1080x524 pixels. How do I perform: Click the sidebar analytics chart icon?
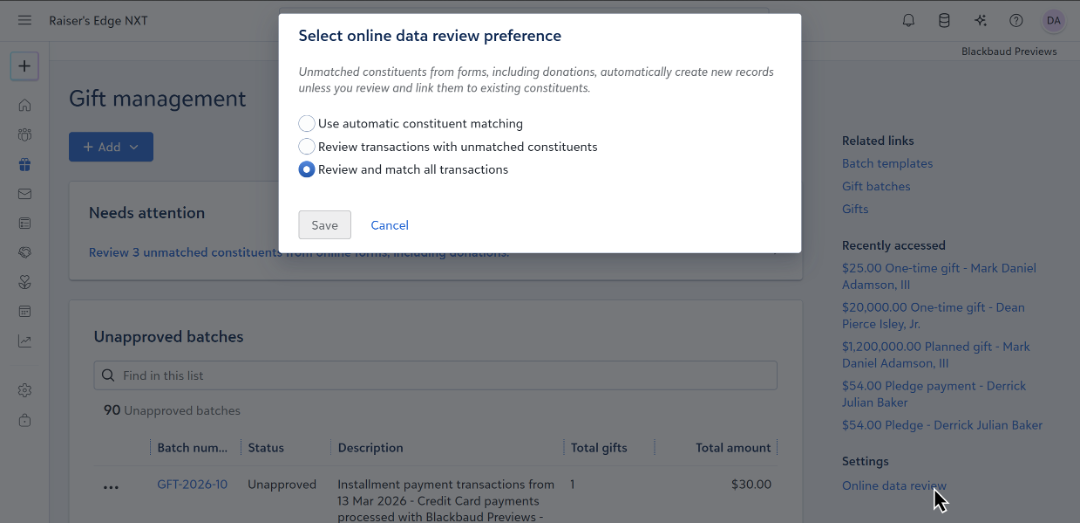pos(25,341)
